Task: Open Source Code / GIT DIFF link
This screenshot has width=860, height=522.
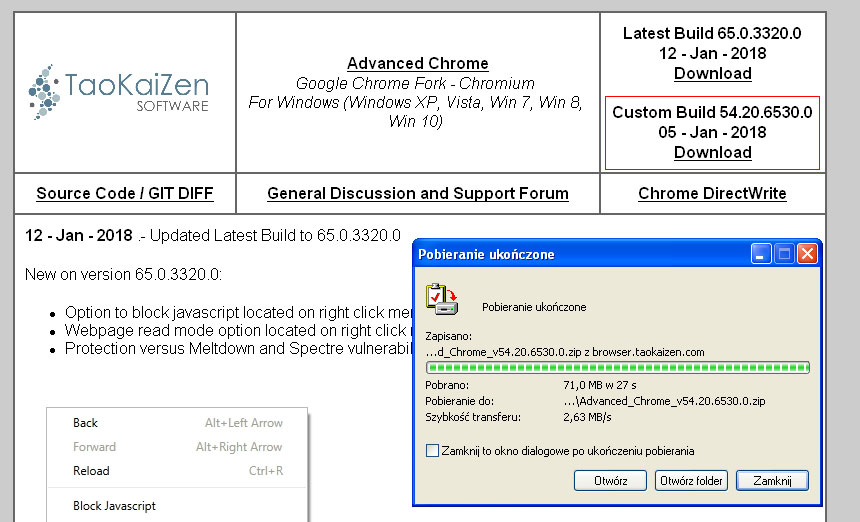Action: click(125, 194)
